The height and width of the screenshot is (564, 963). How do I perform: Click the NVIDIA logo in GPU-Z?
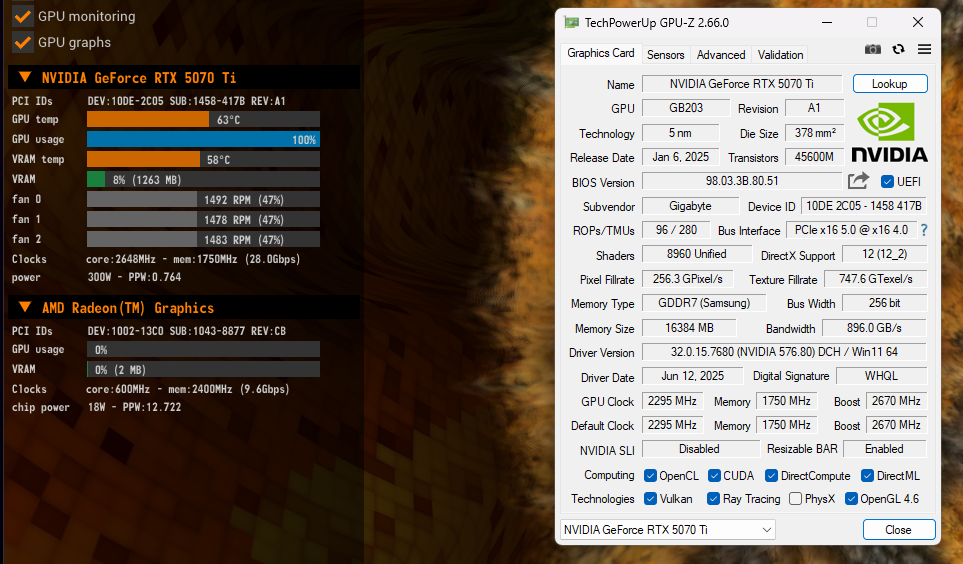pos(889,132)
